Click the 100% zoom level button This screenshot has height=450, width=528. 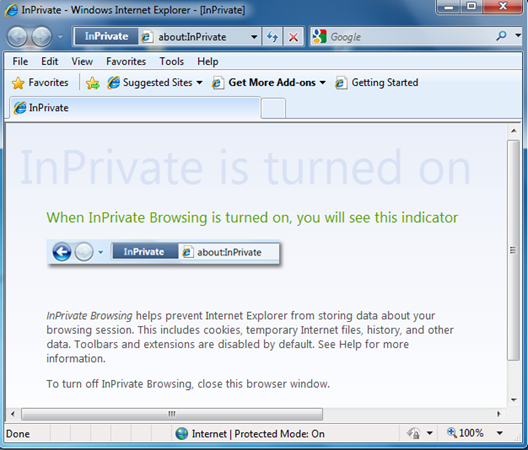pyautogui.click(x=465, y=433)
